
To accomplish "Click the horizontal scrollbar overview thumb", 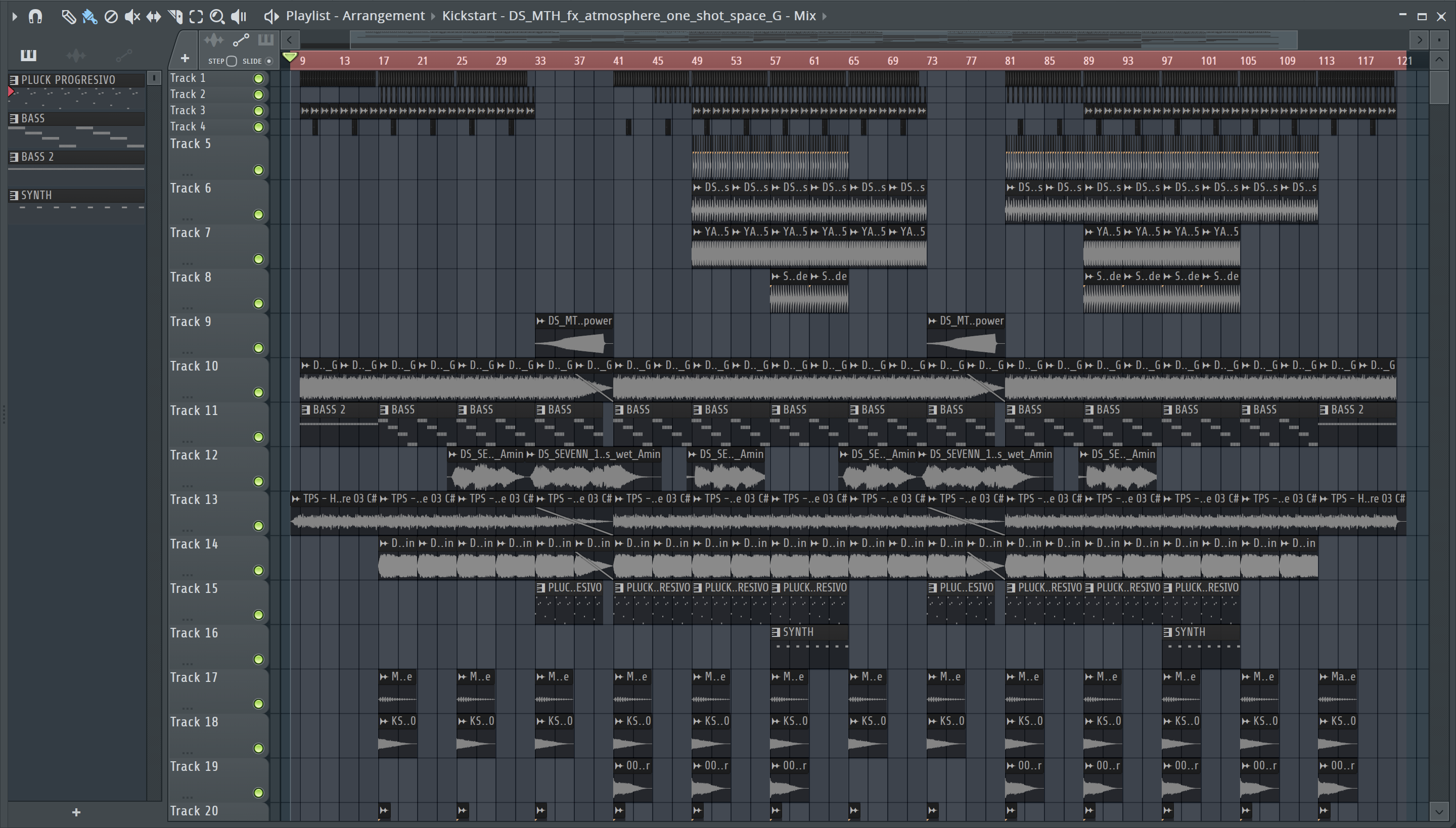I will coord(824,40).
